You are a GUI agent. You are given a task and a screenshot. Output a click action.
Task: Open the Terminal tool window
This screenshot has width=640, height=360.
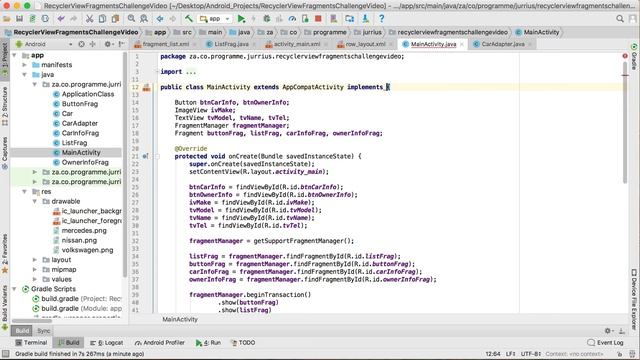(31, 342)
